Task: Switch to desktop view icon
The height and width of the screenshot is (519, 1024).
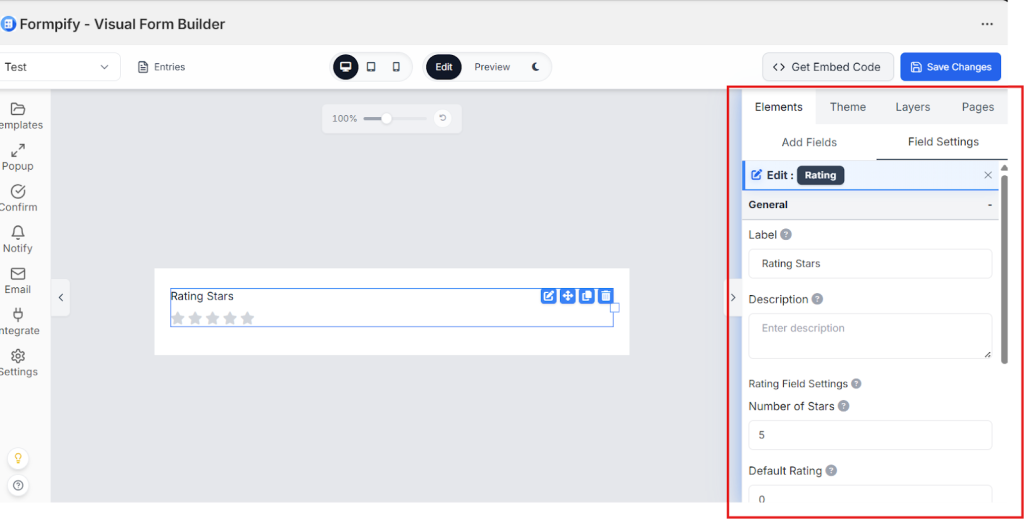Action: [346, 67]
